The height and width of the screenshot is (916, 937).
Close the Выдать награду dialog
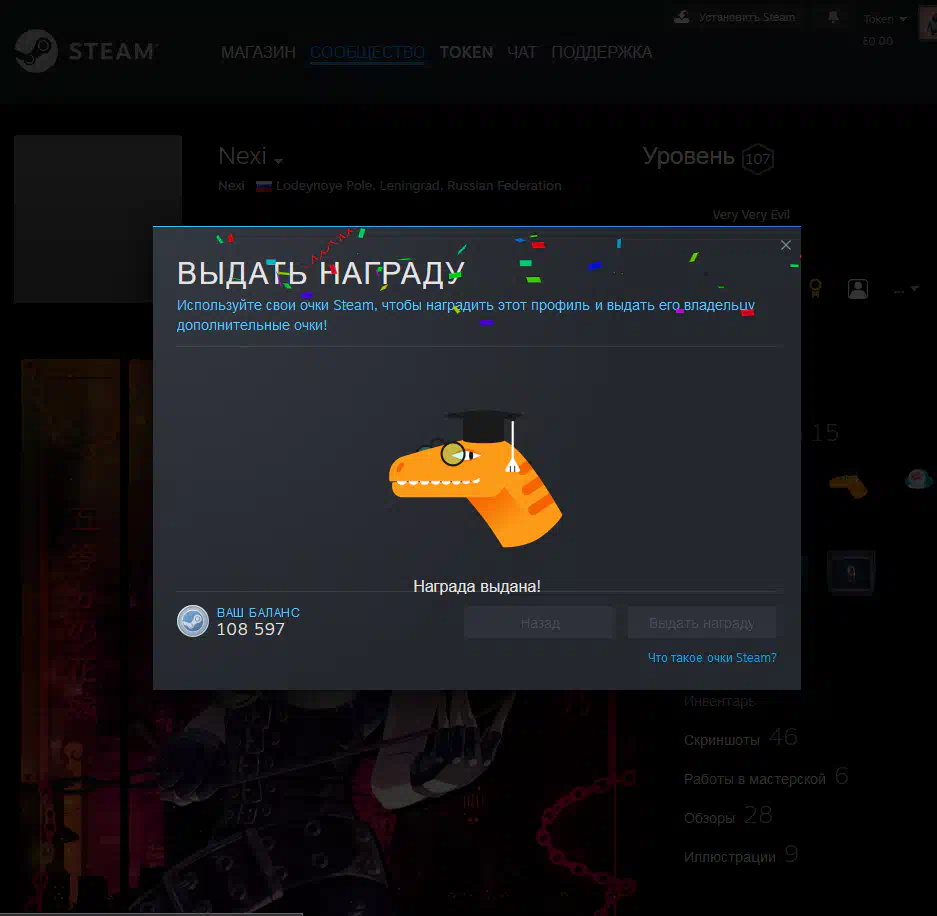point(786,245)
